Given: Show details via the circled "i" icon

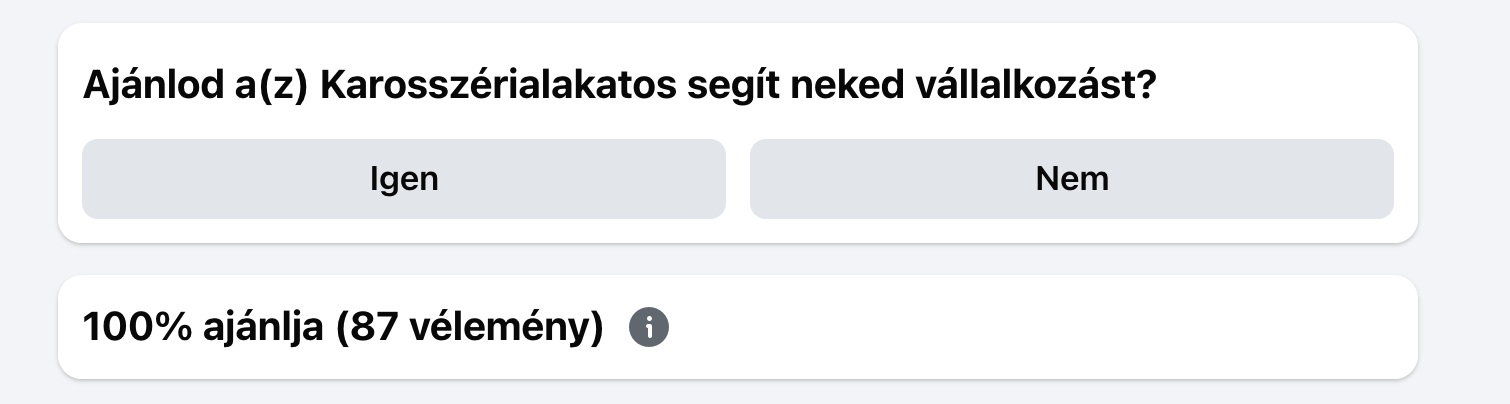Looking at the screenshot, I should click(x=649, y=328).
